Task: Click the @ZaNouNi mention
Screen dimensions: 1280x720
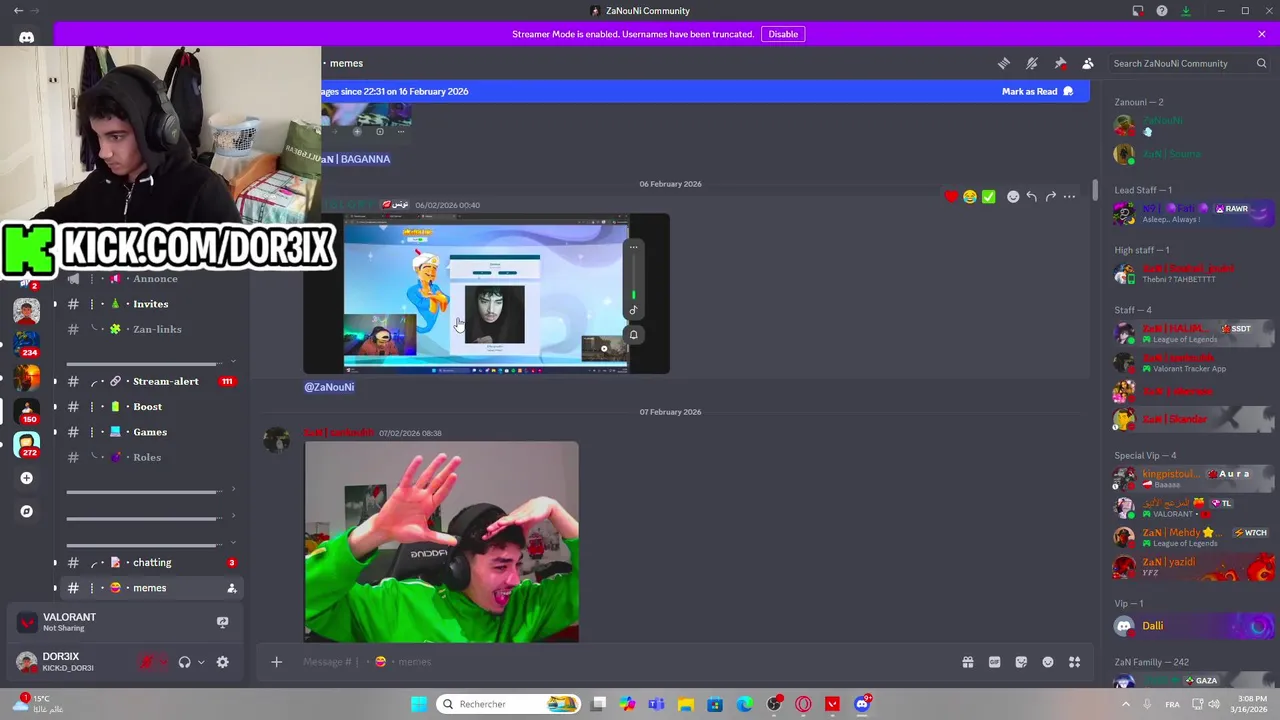Action: [x=329, y=387]
